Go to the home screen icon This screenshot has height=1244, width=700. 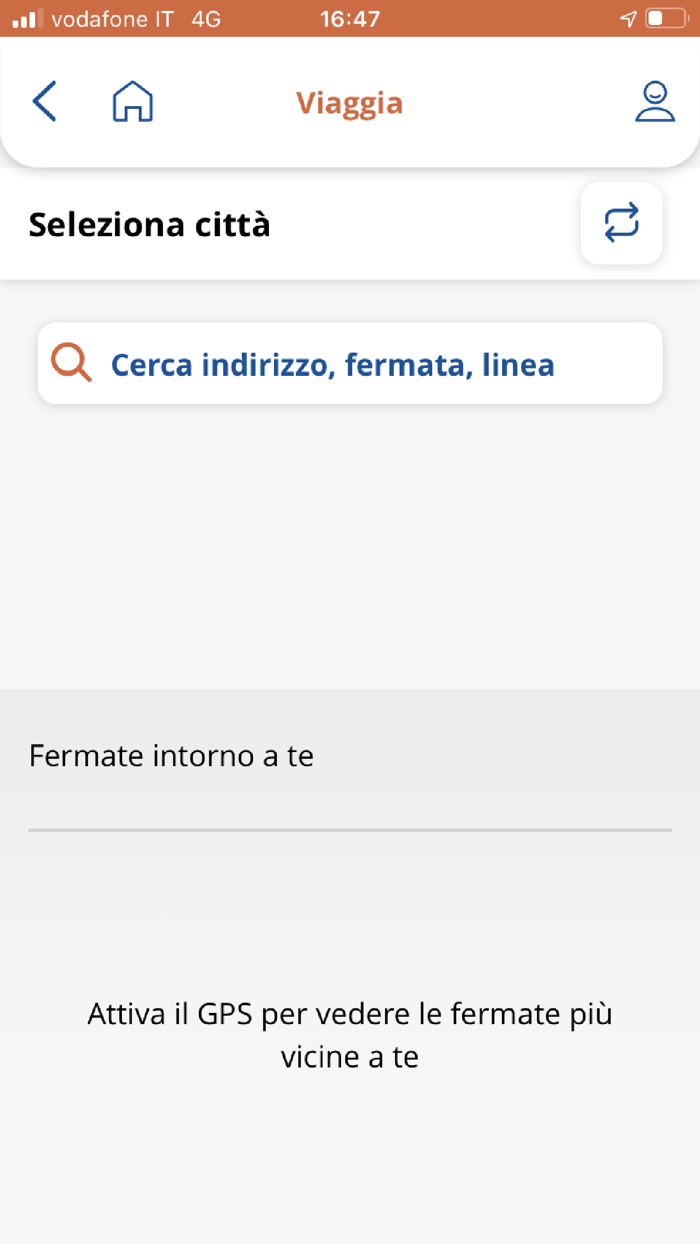(133, 102)
